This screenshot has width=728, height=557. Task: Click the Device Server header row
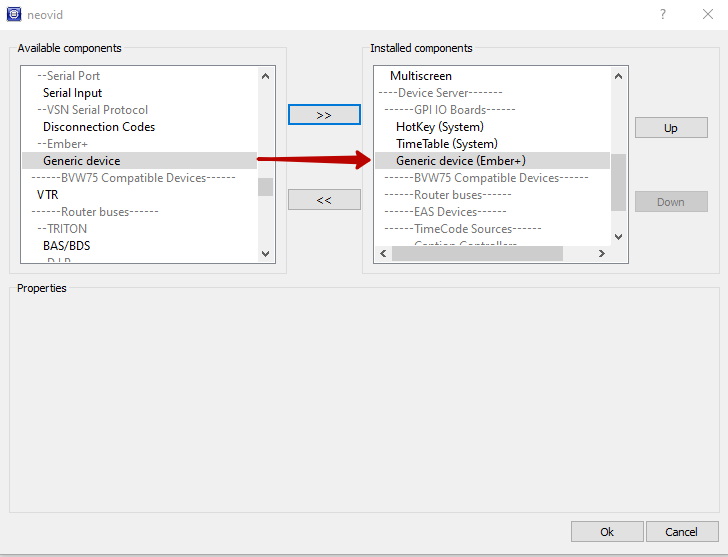(x=492, y=93)
